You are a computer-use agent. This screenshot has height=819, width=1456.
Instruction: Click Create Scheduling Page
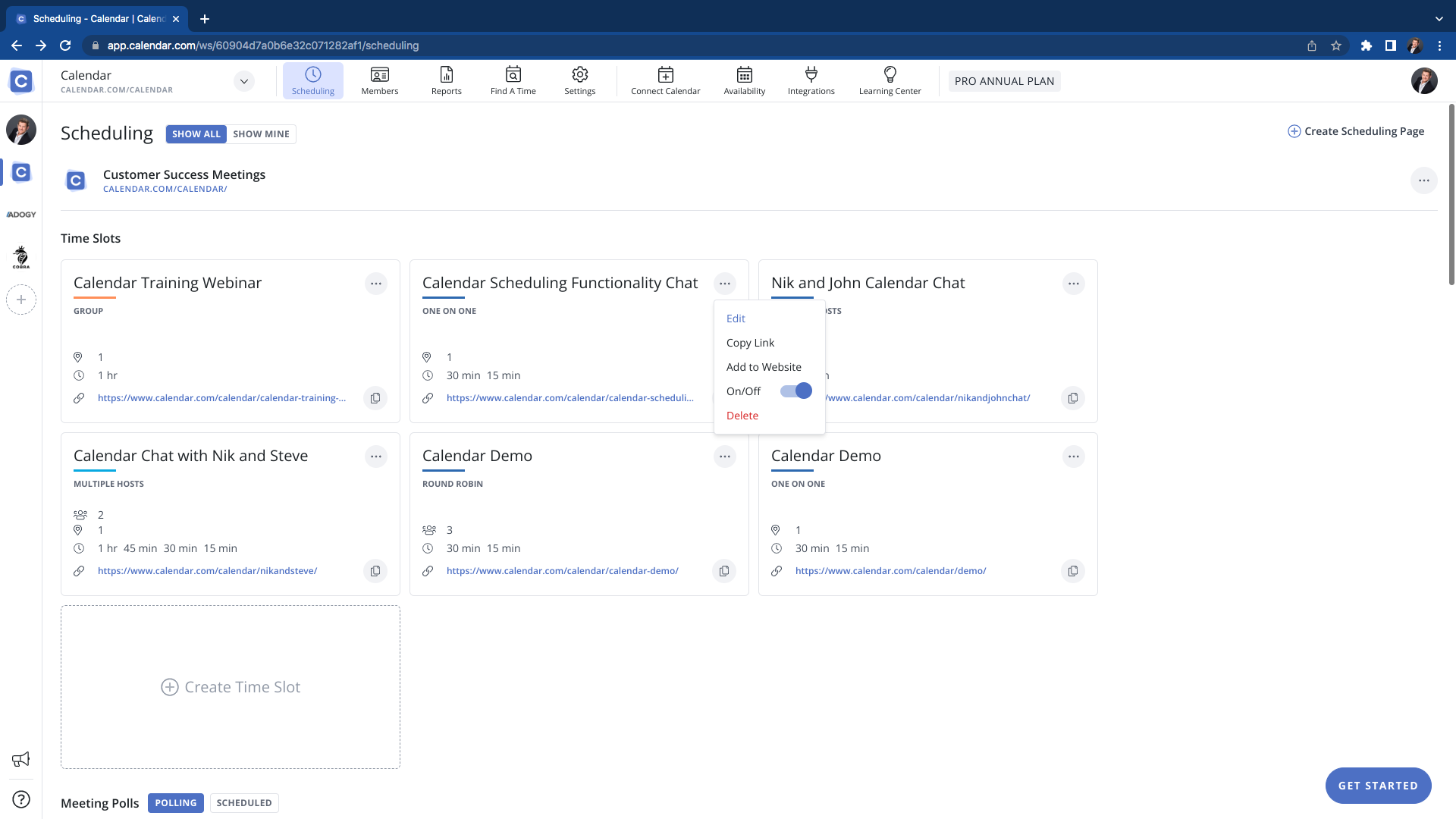[1356, 131]
